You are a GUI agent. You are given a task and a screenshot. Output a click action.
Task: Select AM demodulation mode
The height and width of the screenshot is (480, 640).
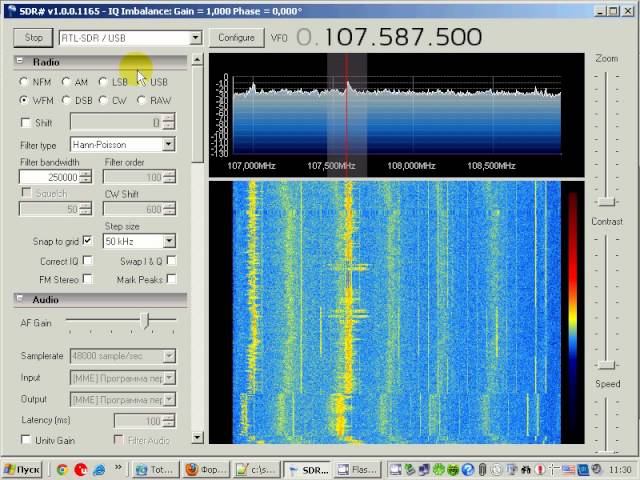pyautogui.click(x=66, y=82)
